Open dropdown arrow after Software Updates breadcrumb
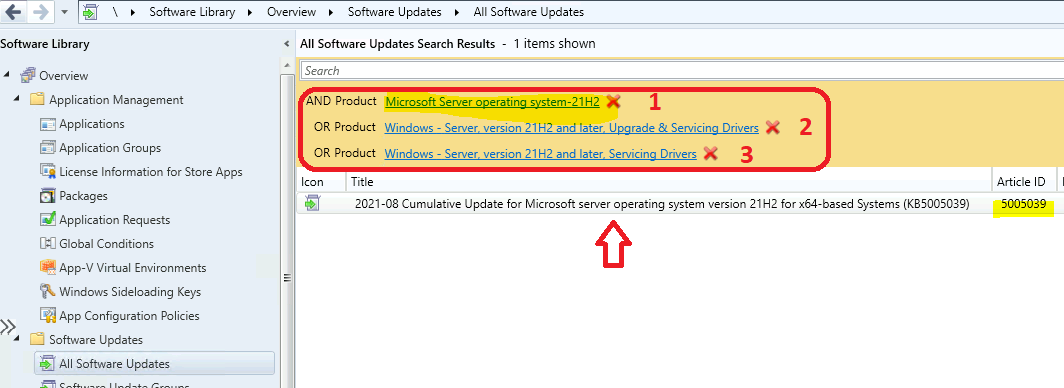1064x388 pixels. [457, 12]
